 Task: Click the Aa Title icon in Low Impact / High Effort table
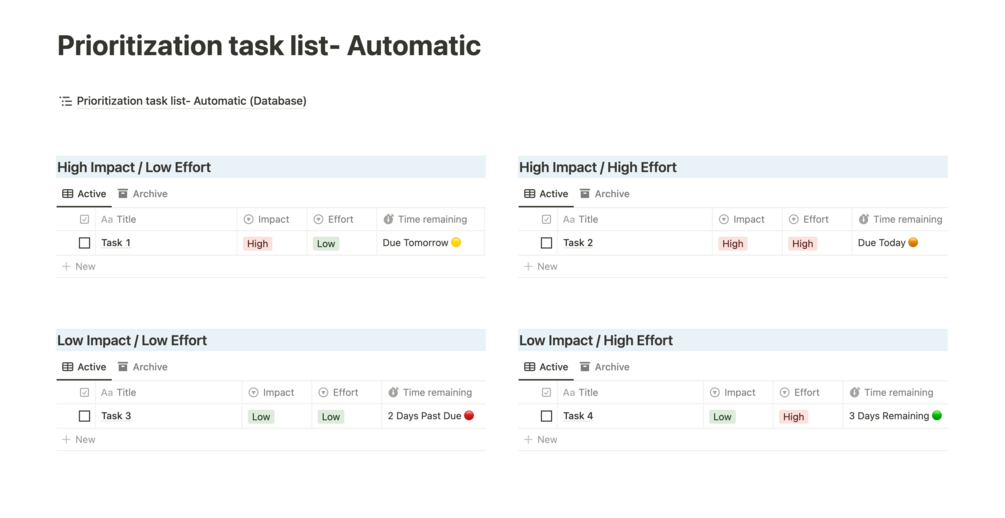pos(568,393)
